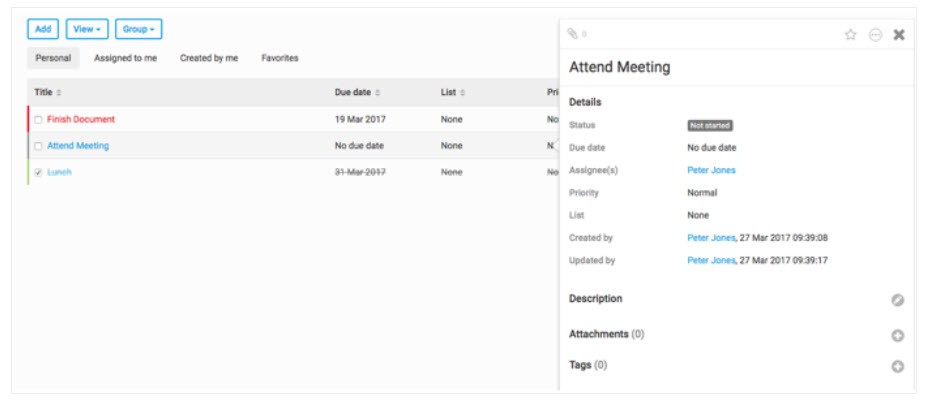
Task: Expand the Group dropdown
Action: pyautogui.click(x=138, y=29)
